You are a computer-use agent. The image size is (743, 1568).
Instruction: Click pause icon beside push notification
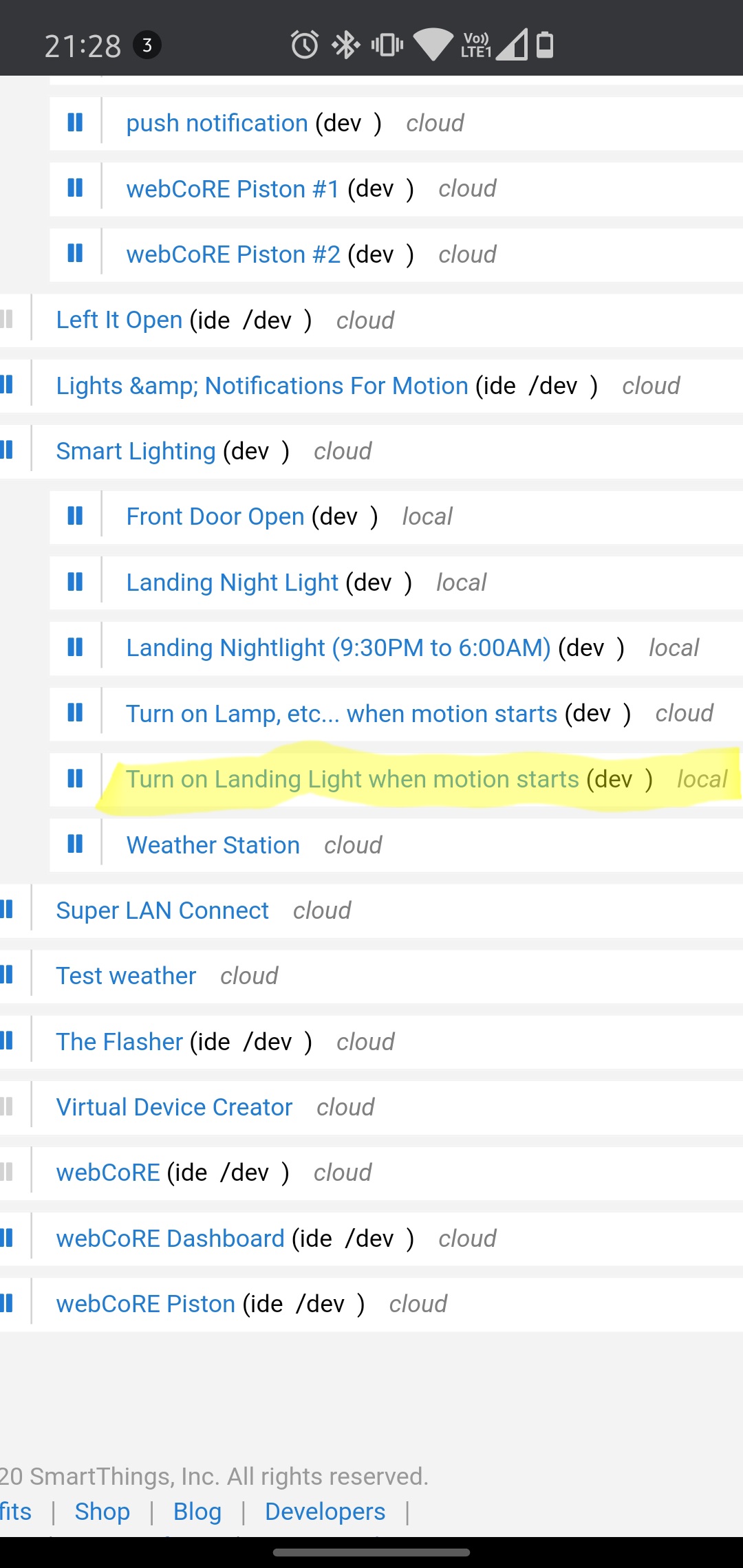pos(75,122)
